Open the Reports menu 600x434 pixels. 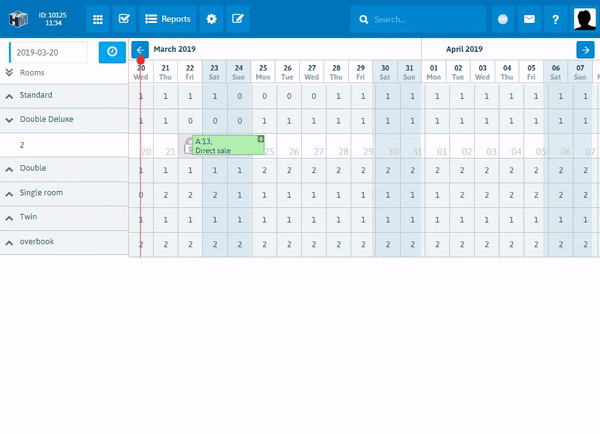pos(167,19)
